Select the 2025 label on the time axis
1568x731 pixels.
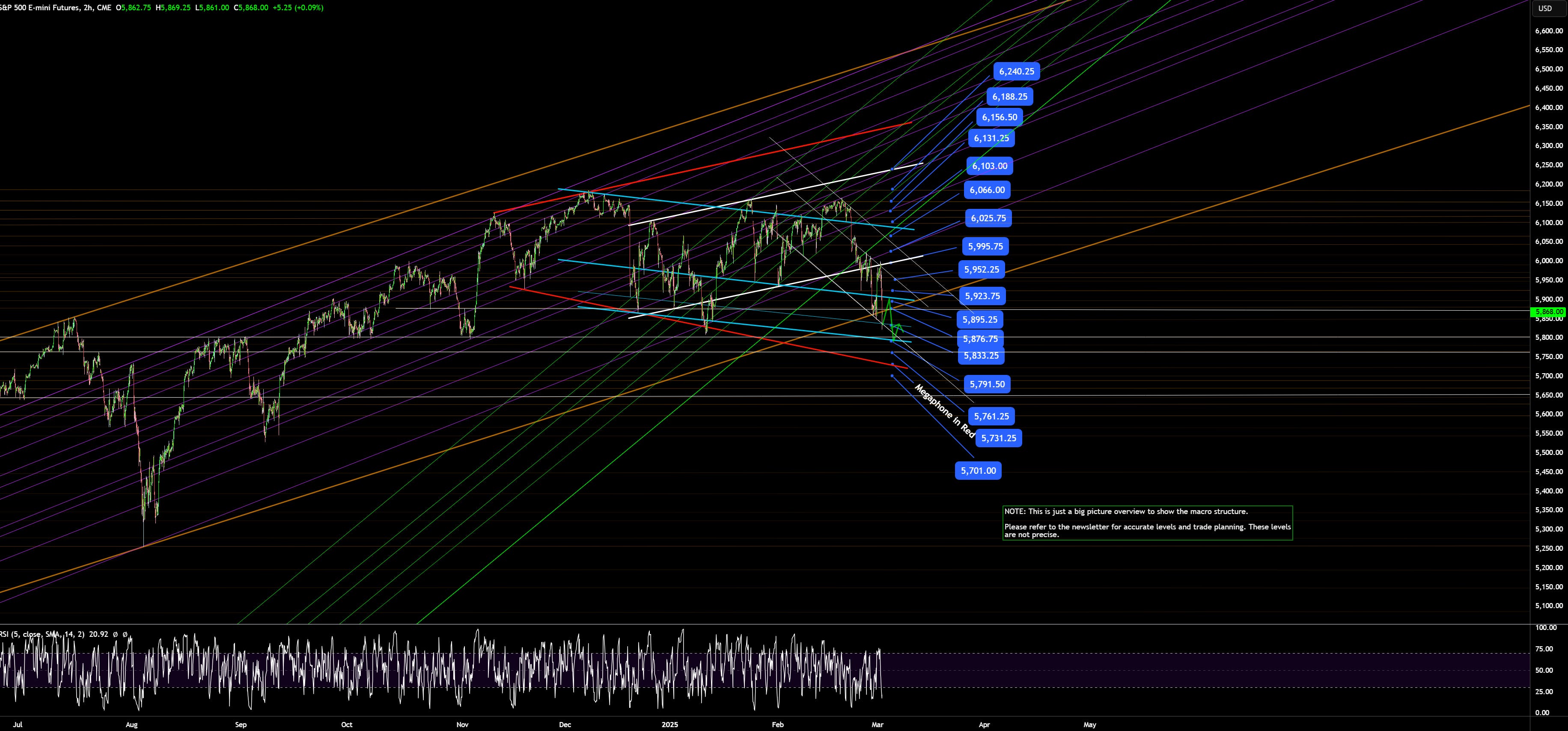(669, 724)
